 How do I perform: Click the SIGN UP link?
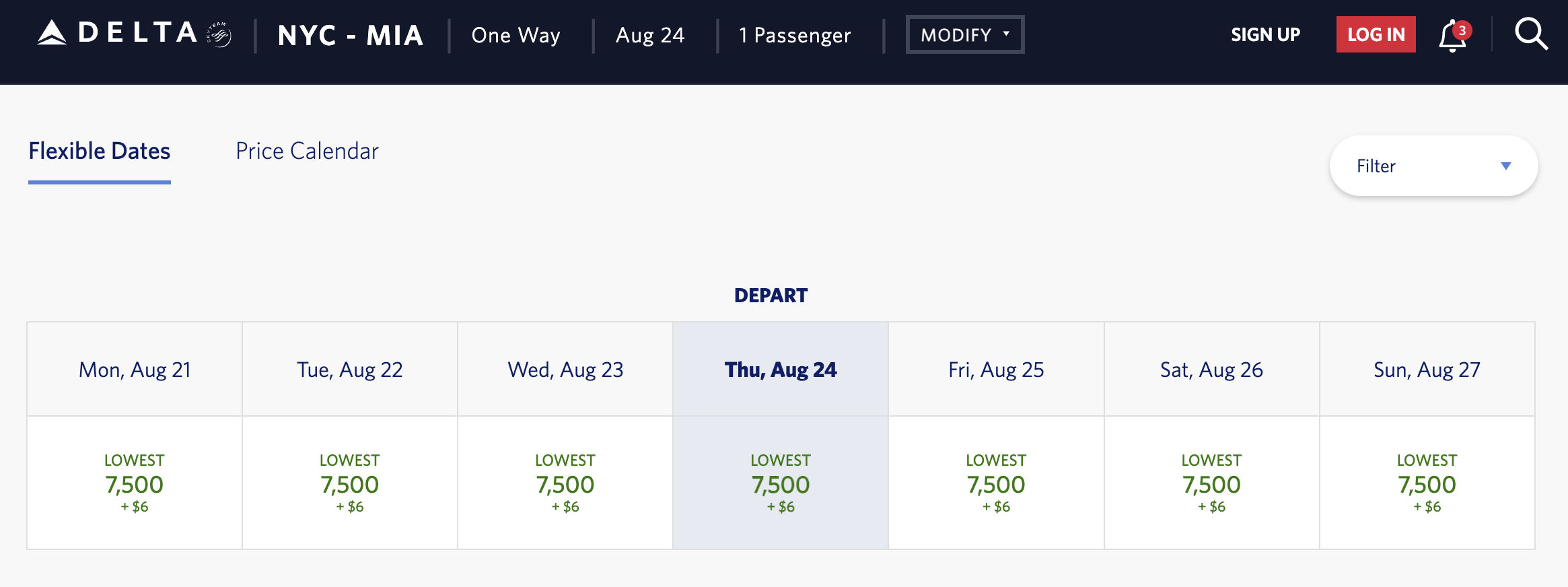coord(1265,34)
